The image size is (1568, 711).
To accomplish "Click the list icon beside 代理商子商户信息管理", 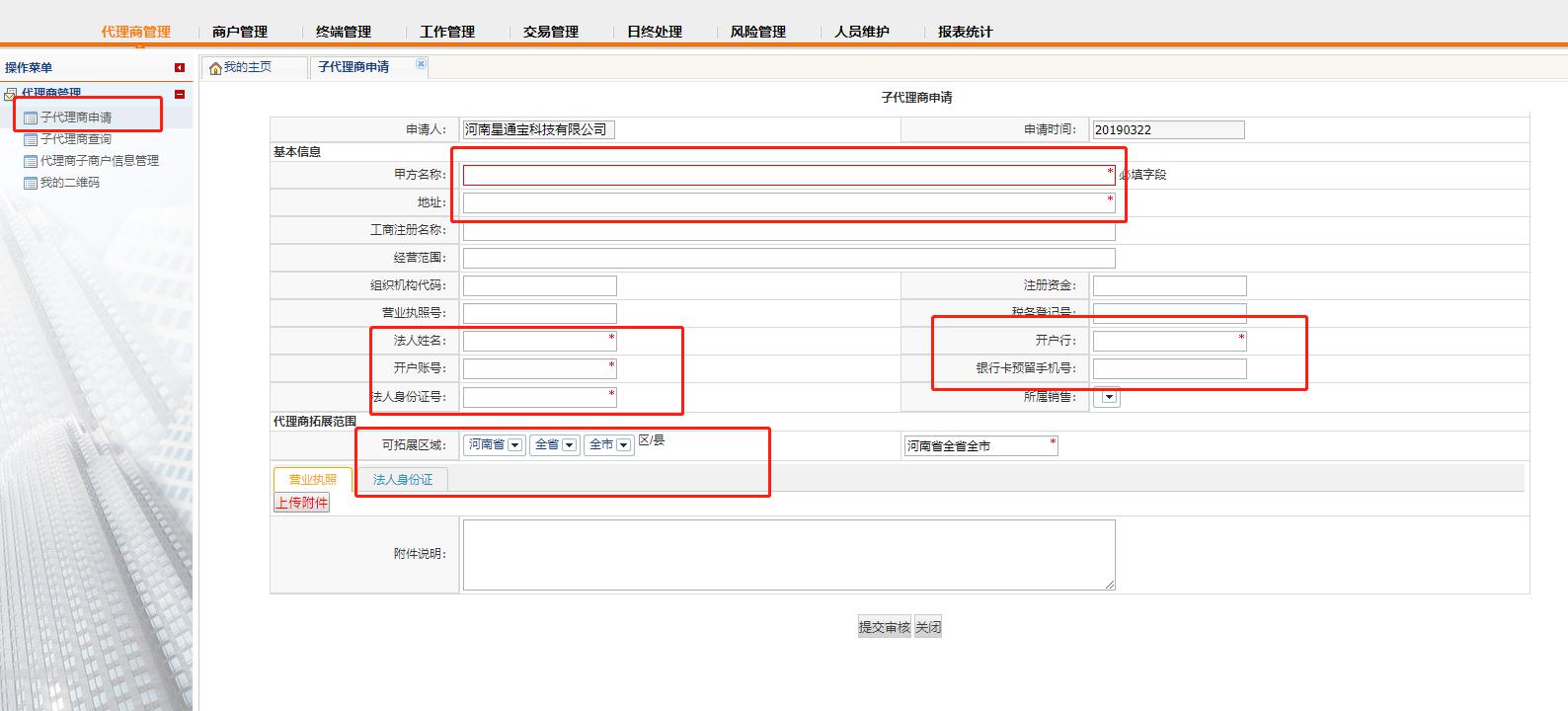I will point(31,161).
